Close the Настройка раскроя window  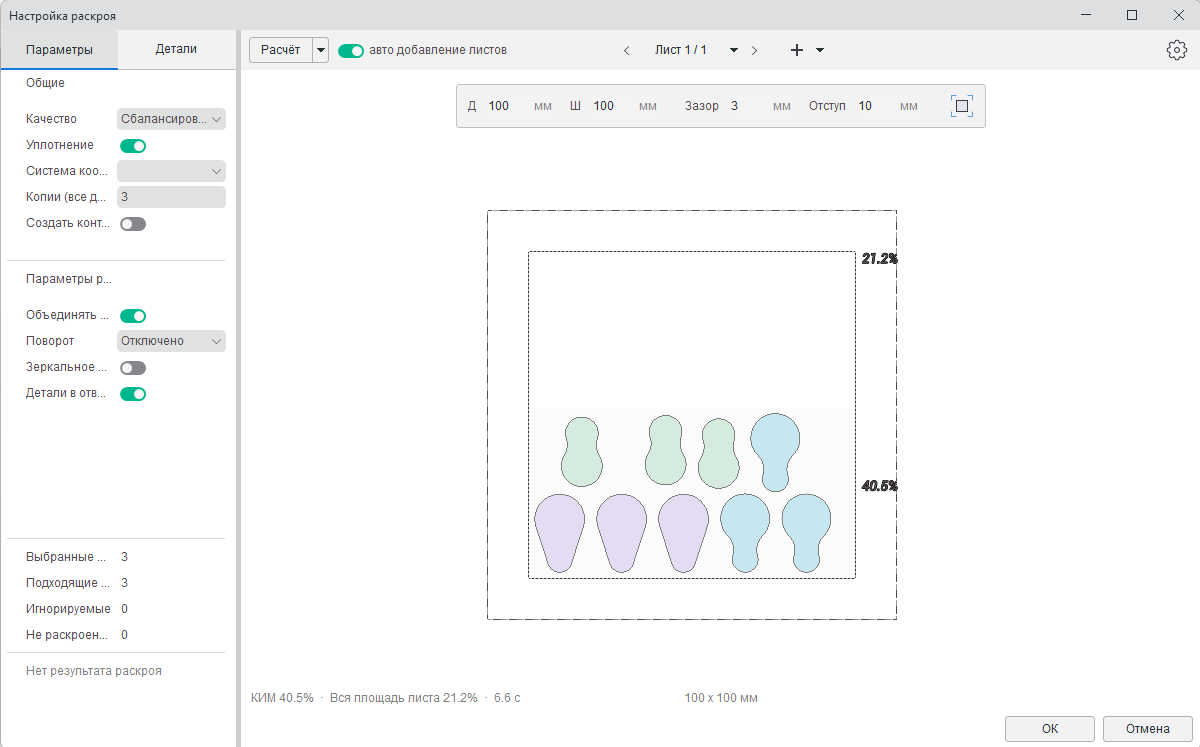1177,15
